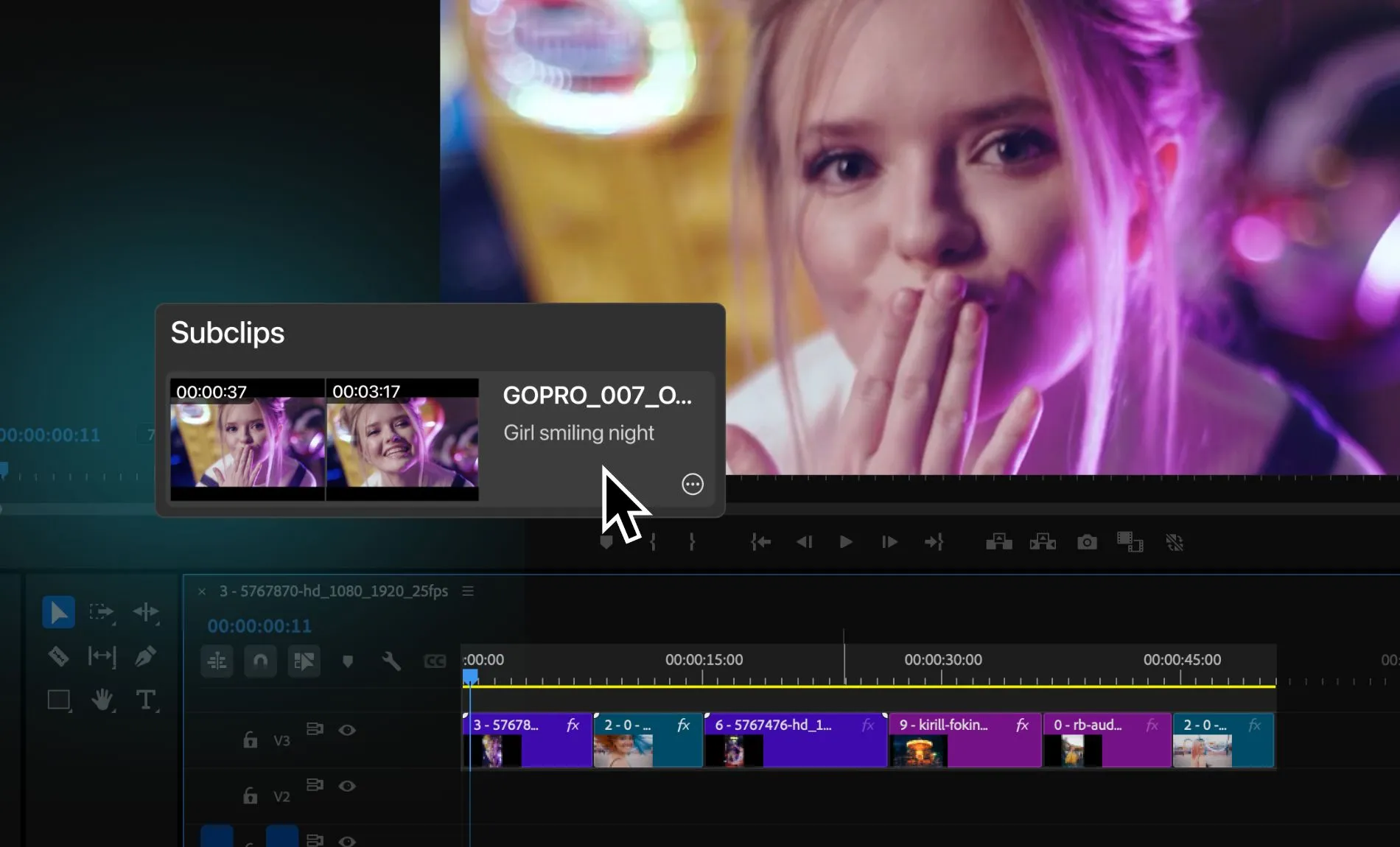Go to In point button
1400x847 pixels.
pos(760,542)
